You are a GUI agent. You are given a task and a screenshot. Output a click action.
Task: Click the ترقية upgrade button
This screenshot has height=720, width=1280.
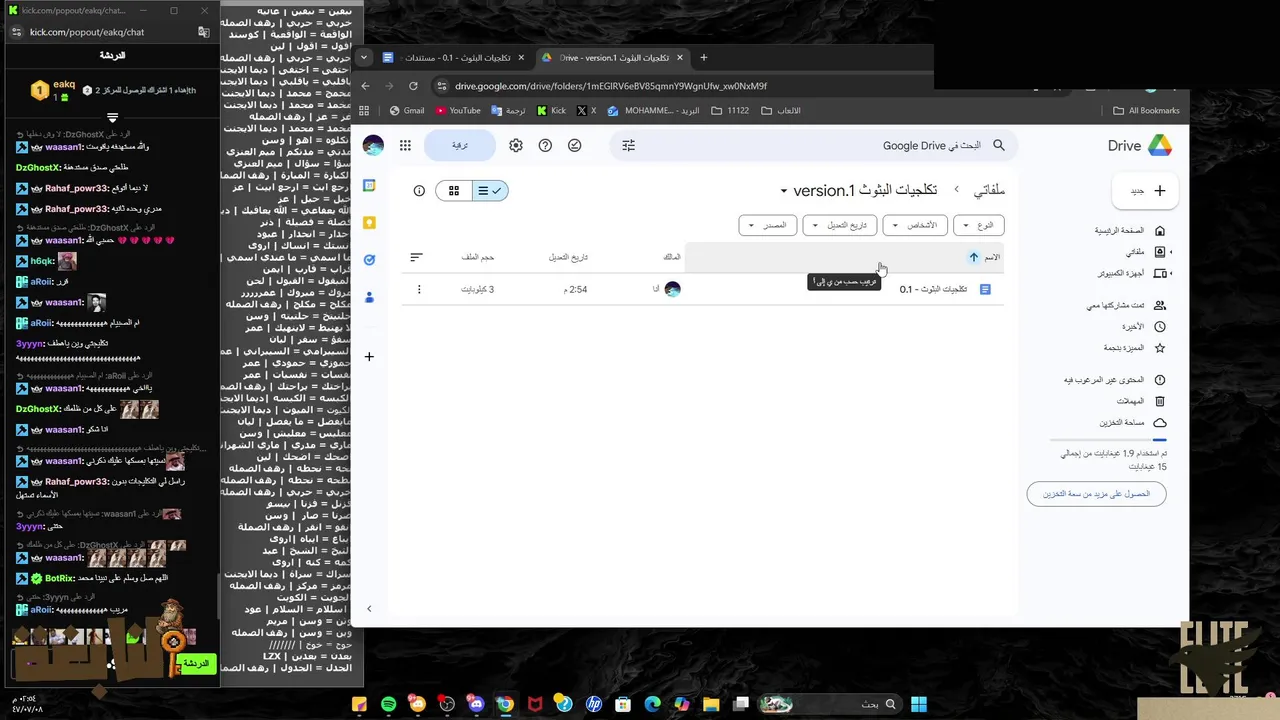point(460,145)
